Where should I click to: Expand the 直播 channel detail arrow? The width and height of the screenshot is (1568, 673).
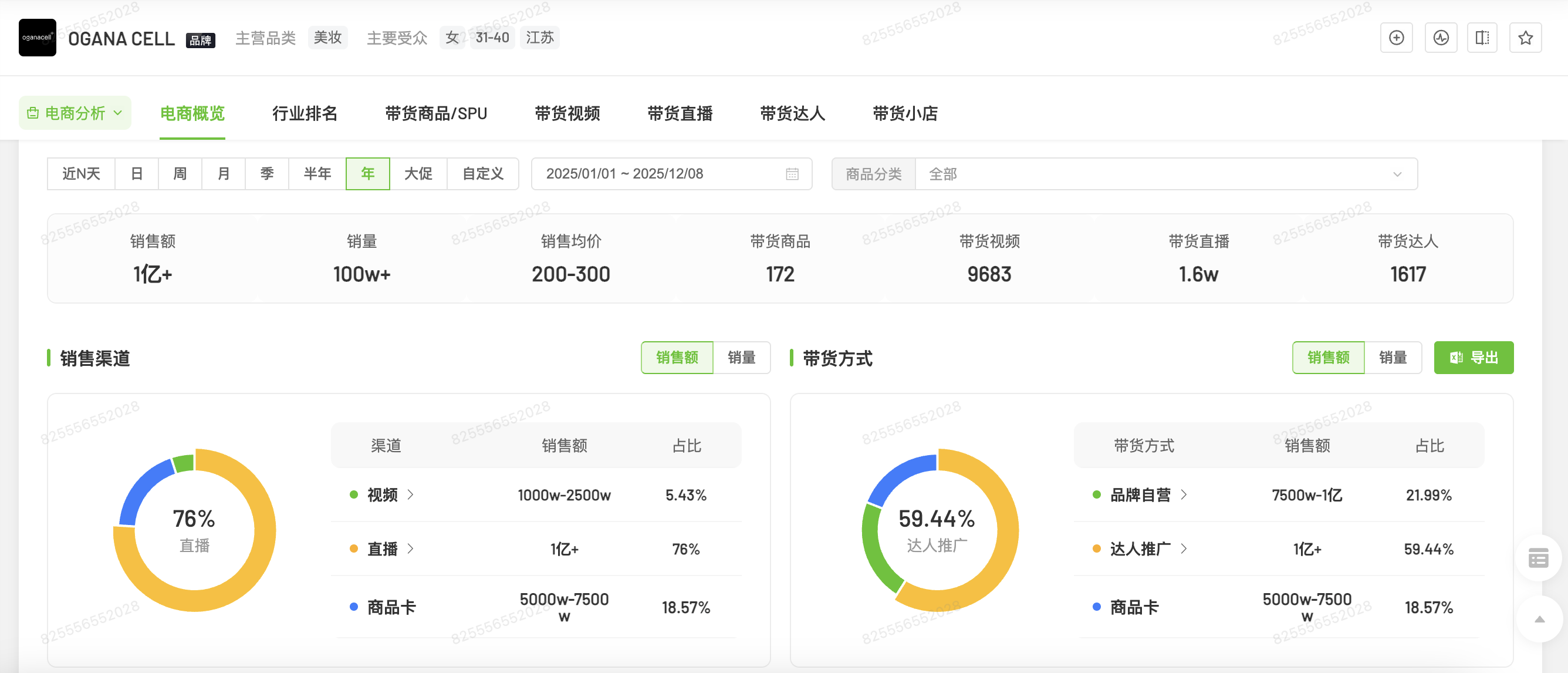coord(411,549)
